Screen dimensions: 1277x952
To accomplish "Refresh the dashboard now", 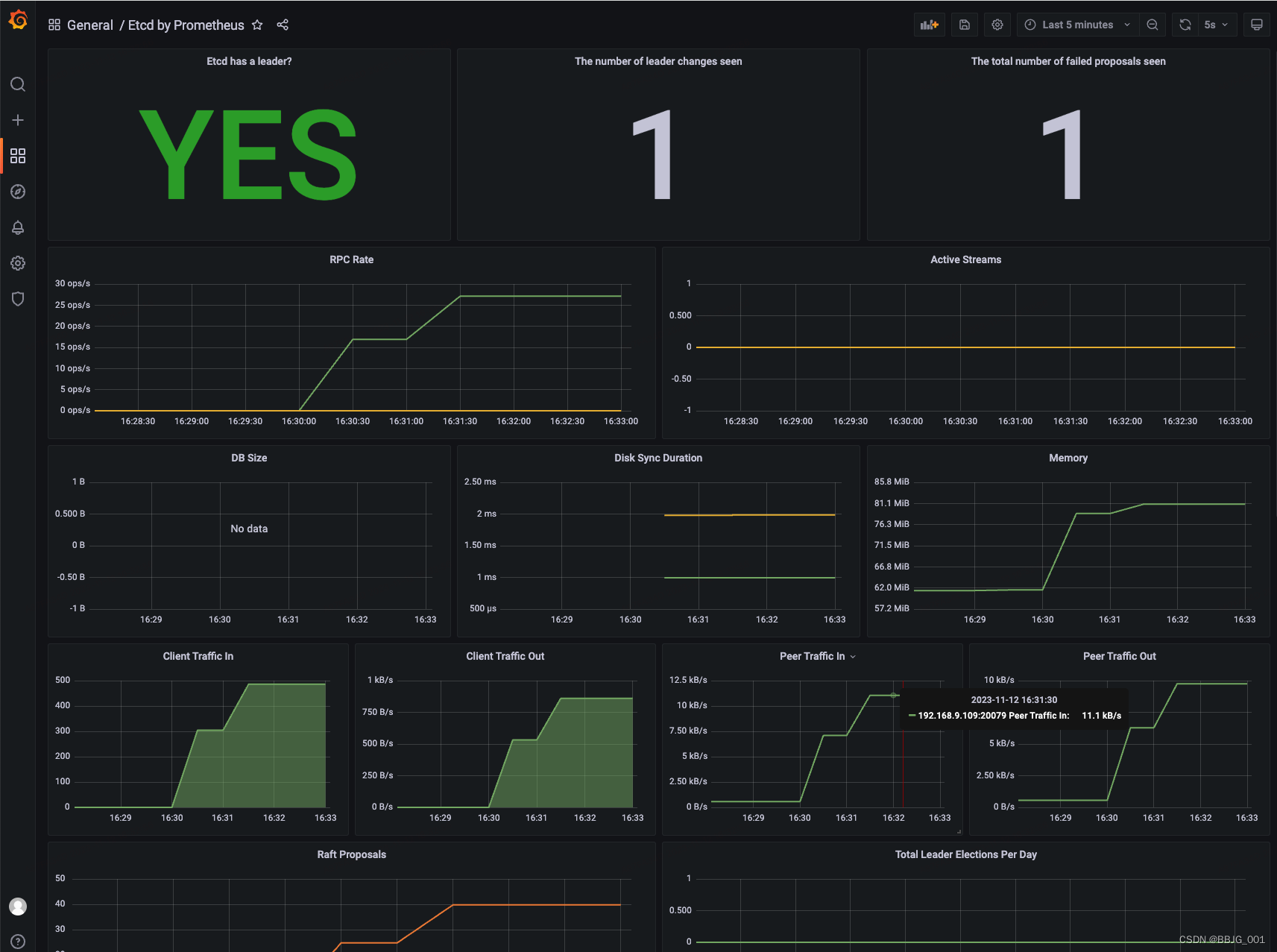I will coord(1185,25).
